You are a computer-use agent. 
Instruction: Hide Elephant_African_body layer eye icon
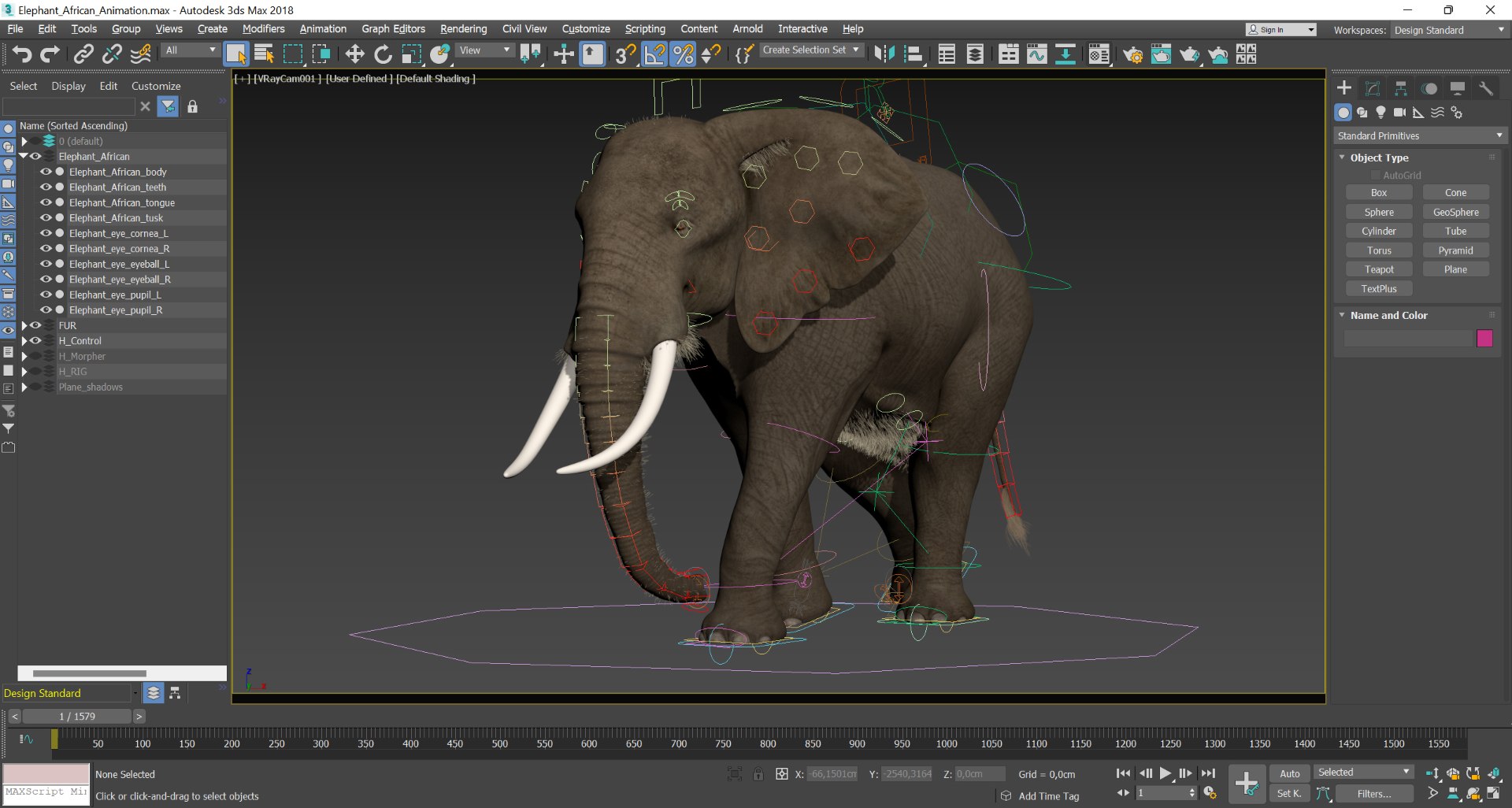coord(46,172)
